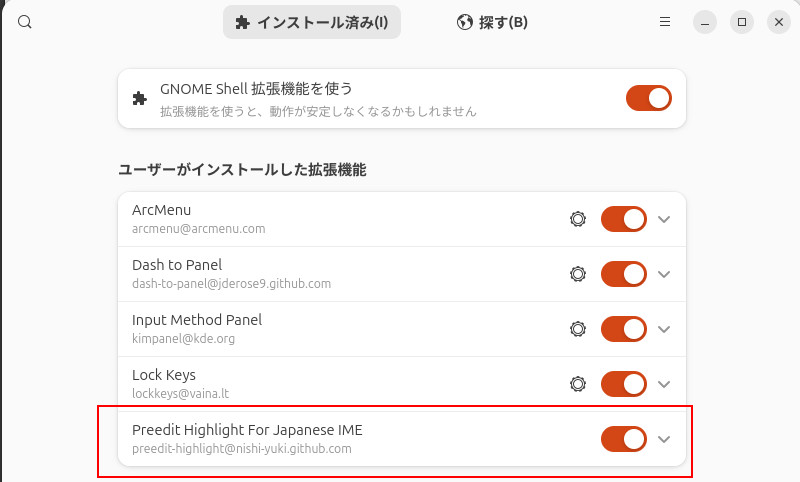
Task: Switch to the 探す browse tab
Action: tap(491, 22)
